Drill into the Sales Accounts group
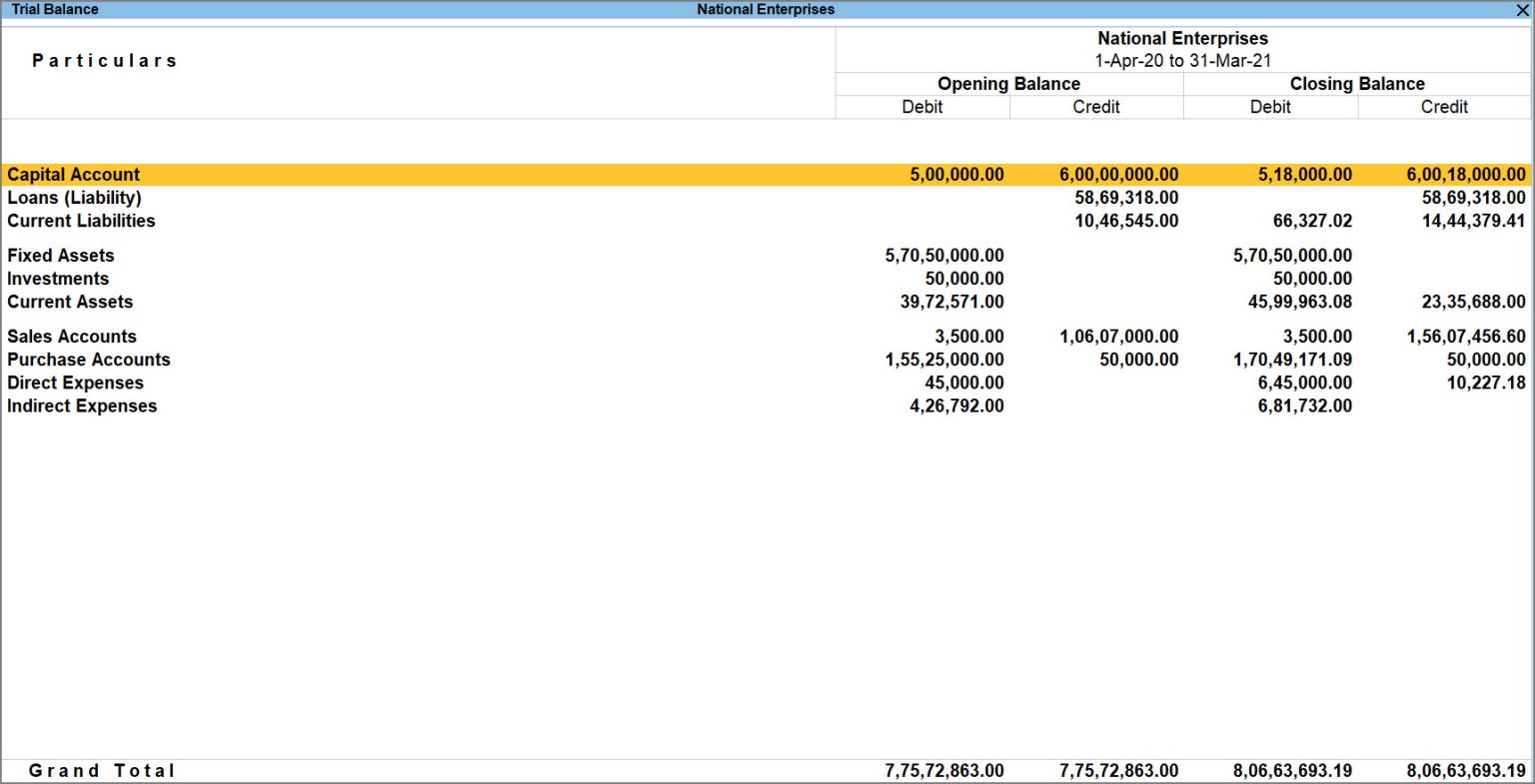 (x=72, y=336)
